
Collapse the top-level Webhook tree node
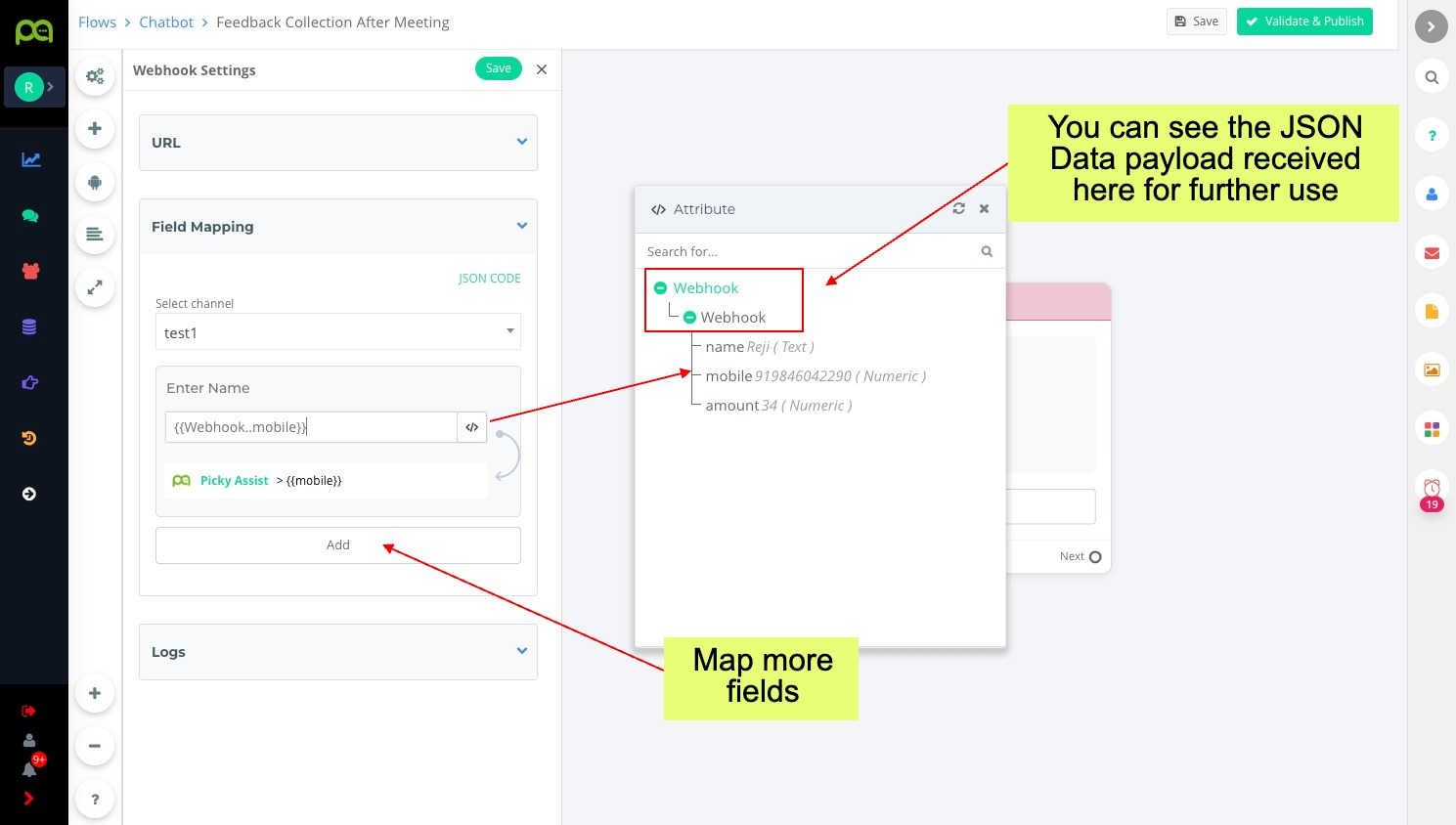pyautogui.click(x=660, y=288)
